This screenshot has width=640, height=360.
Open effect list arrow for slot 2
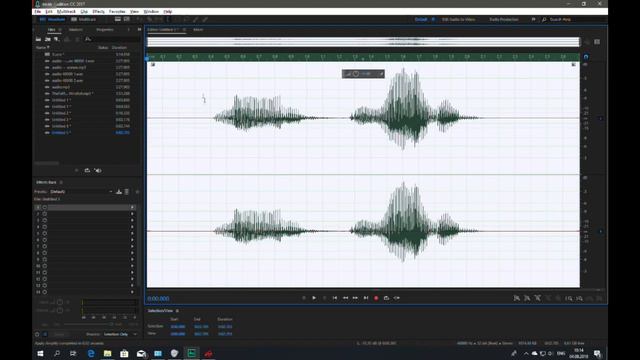(132, 214)
